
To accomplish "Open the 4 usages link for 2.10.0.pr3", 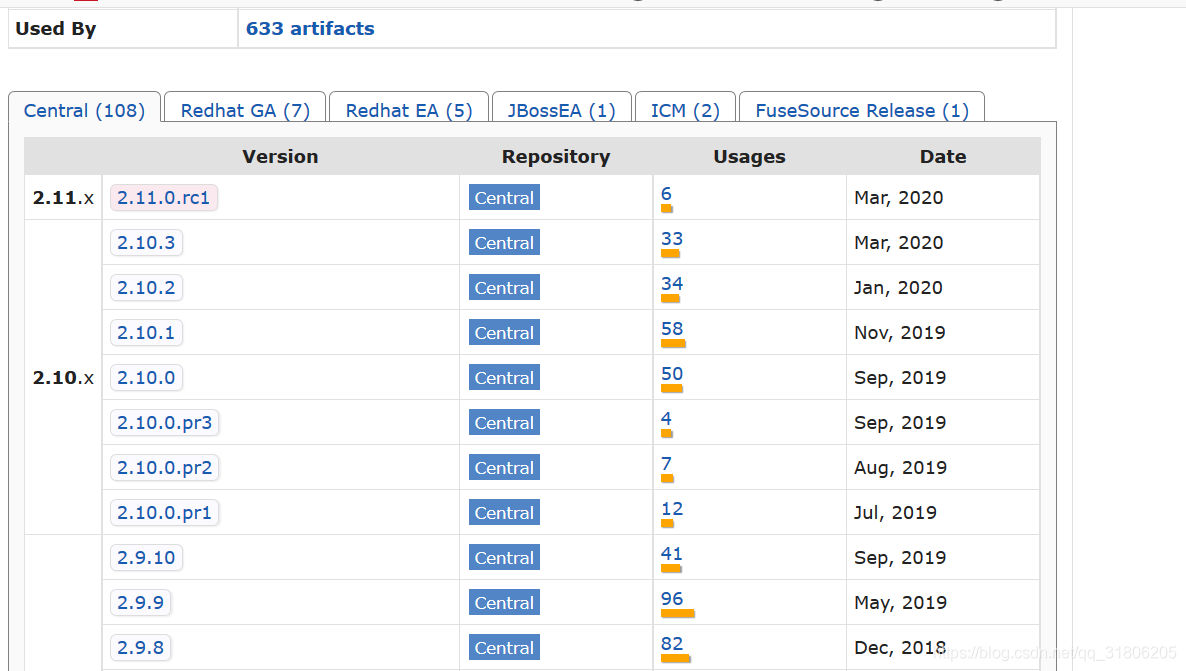I will (x=666, y=419).
